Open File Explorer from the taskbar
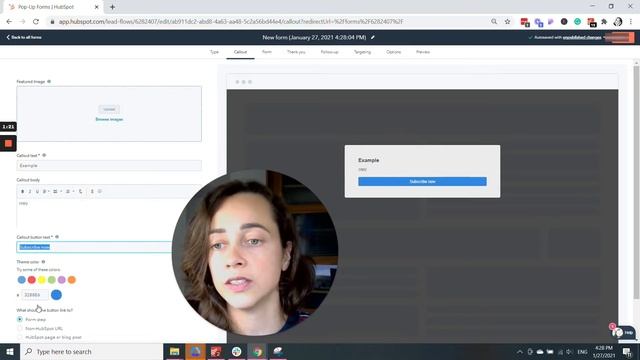The height and width of the screenshot is (360, 640). 174,351
